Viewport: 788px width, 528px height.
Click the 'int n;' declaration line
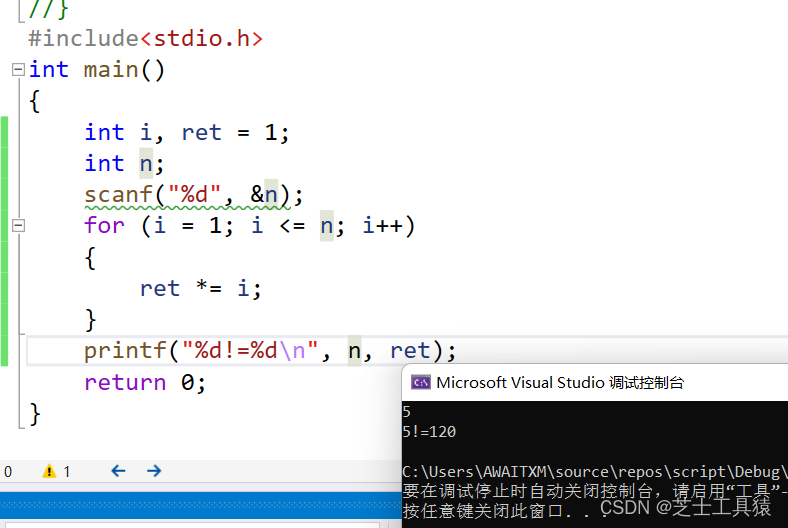click(124, 164)
